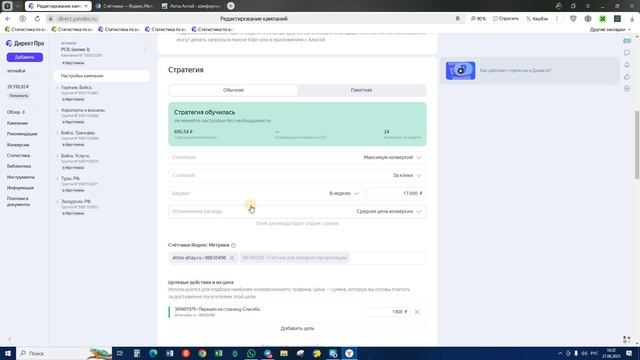Screen dimensions: 640x360
Task: Open the Библиотека sidebar section
Action: 19,166
